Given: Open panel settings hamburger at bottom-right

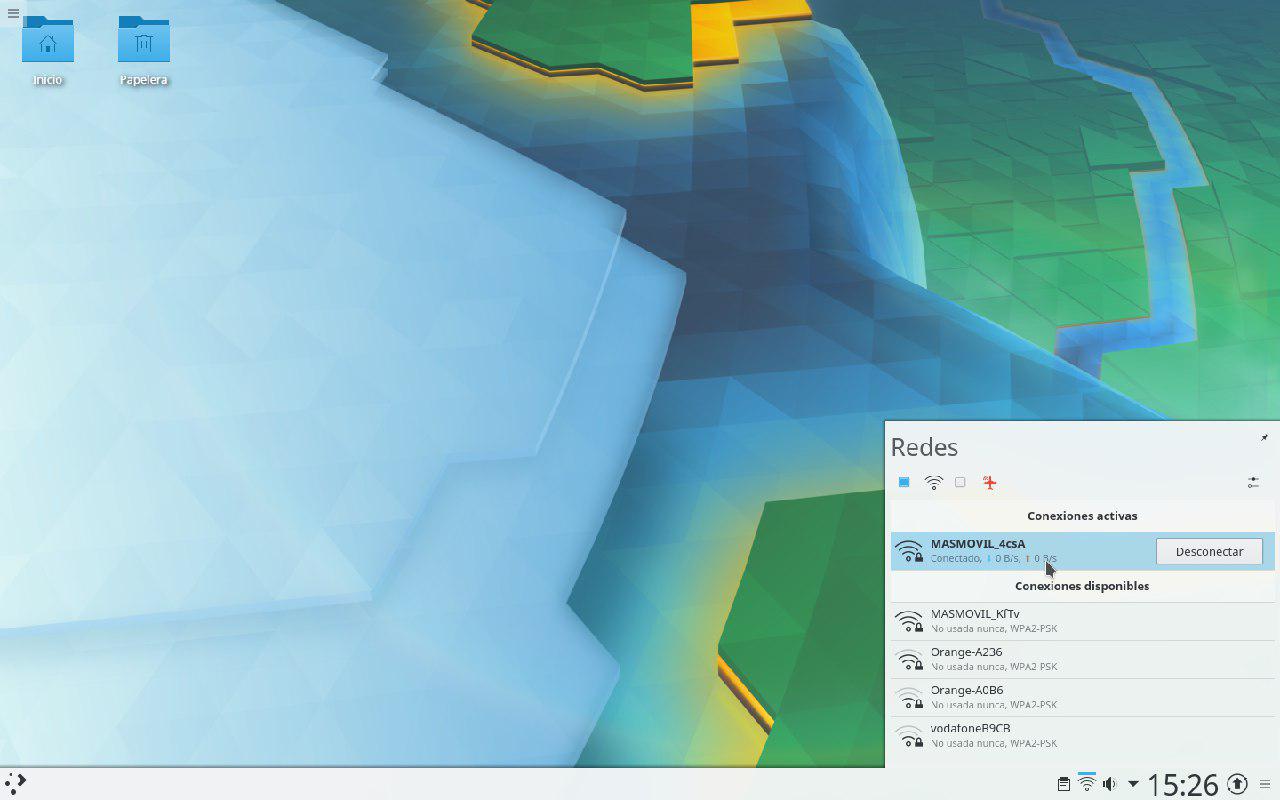Looking at the screenshot, I should coord(1265,784).
